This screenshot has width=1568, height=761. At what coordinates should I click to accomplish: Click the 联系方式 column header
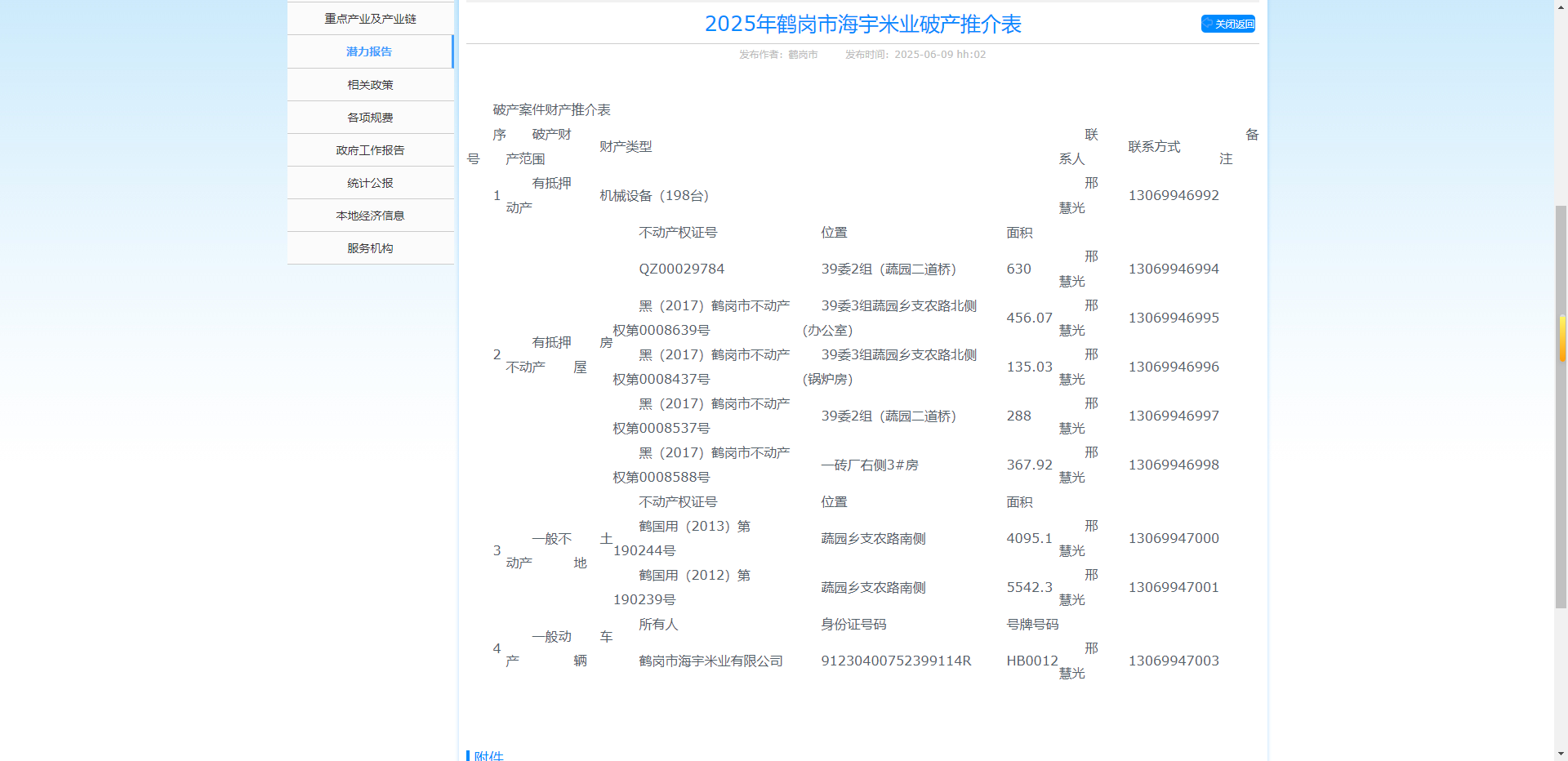[1154, 146]
